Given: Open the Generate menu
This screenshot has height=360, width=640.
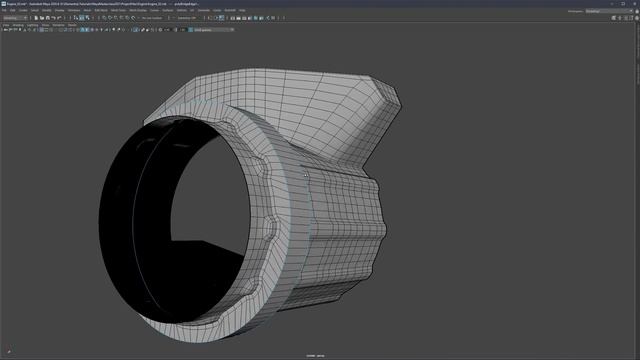Looking at the screenshot, I should pyautogui.click(x=203, y=10).
